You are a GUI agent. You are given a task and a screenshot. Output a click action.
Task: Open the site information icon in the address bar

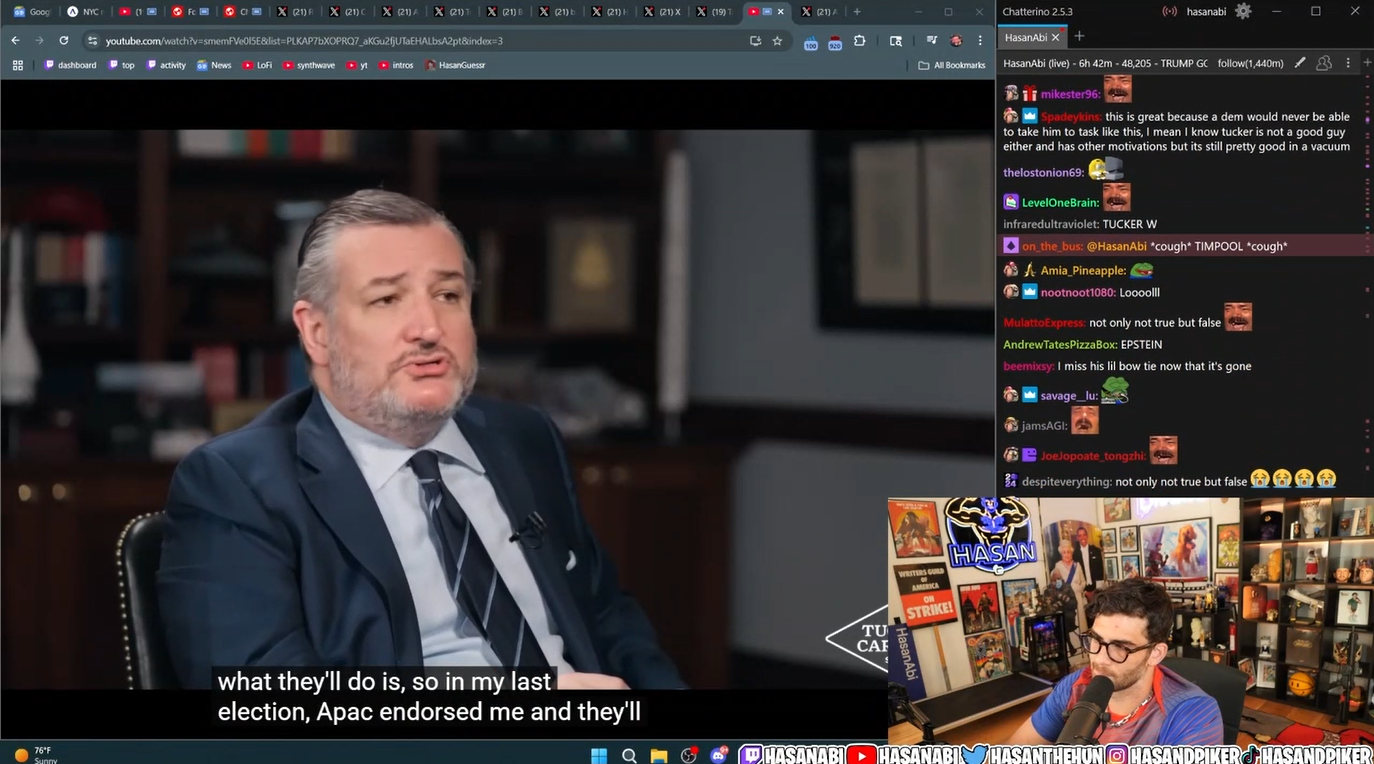[x=93, y=41]
